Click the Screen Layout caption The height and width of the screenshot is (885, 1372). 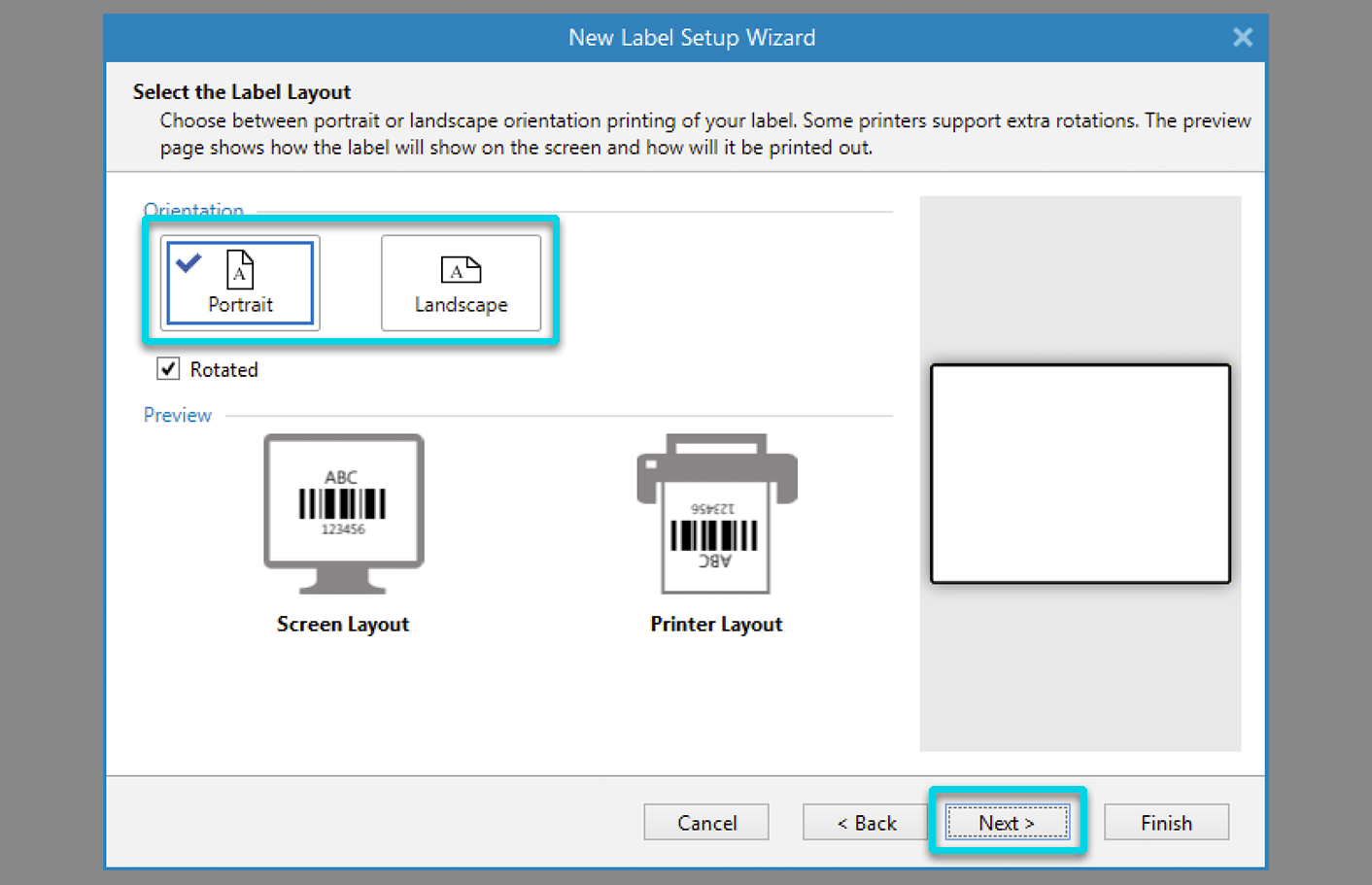point(343,625)
